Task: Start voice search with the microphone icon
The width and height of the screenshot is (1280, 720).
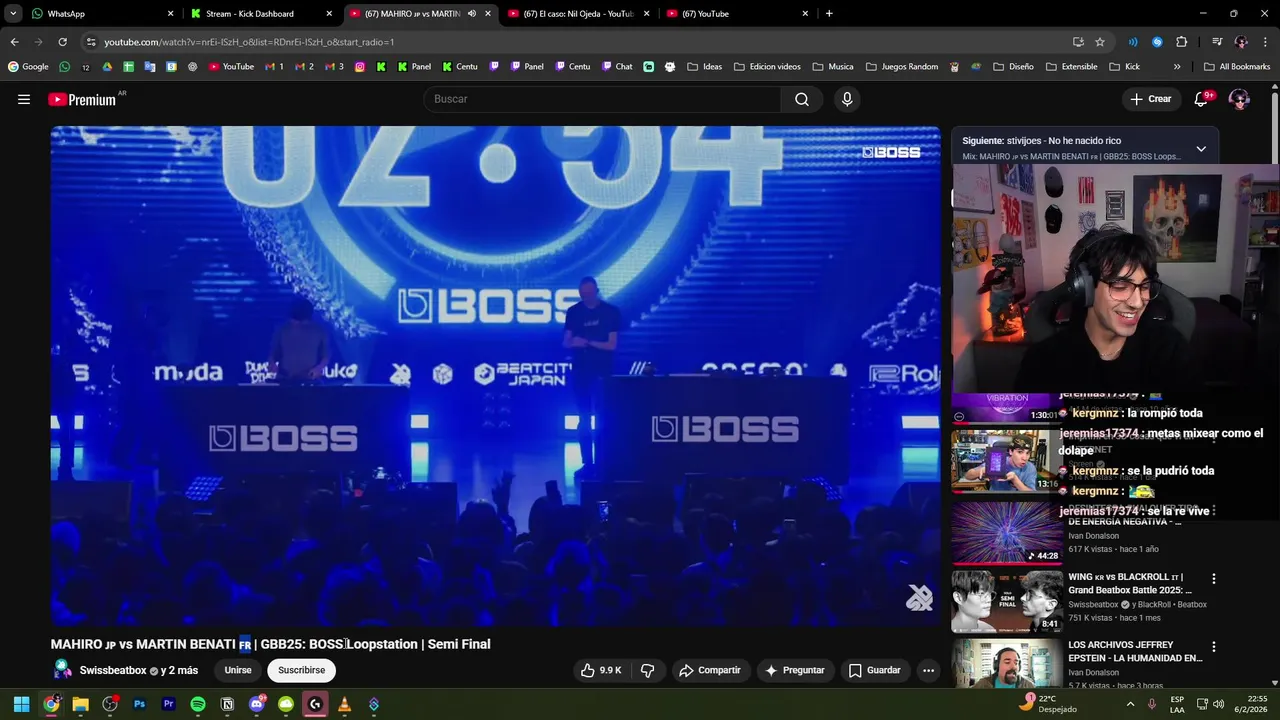Action: point(847,99)
